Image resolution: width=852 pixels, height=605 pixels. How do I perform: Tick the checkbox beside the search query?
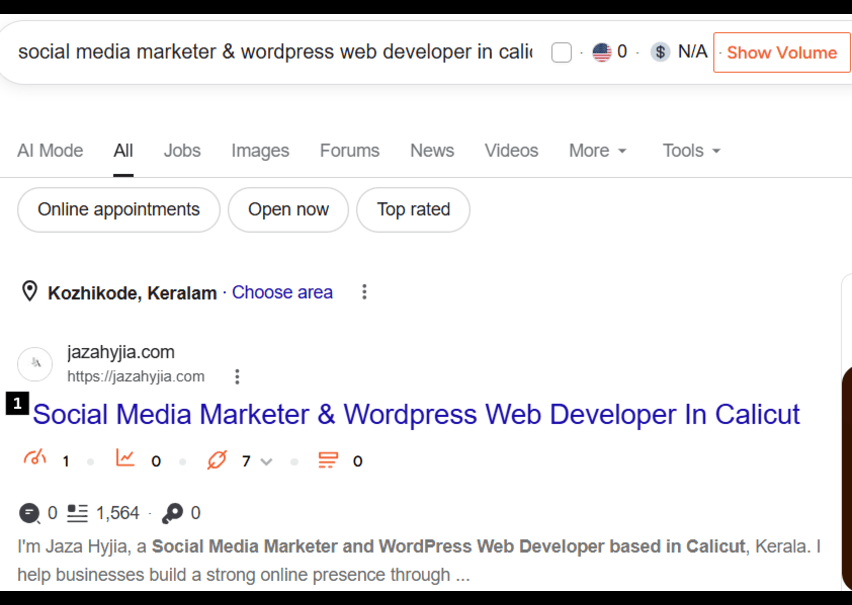click(x=561, y=53)
